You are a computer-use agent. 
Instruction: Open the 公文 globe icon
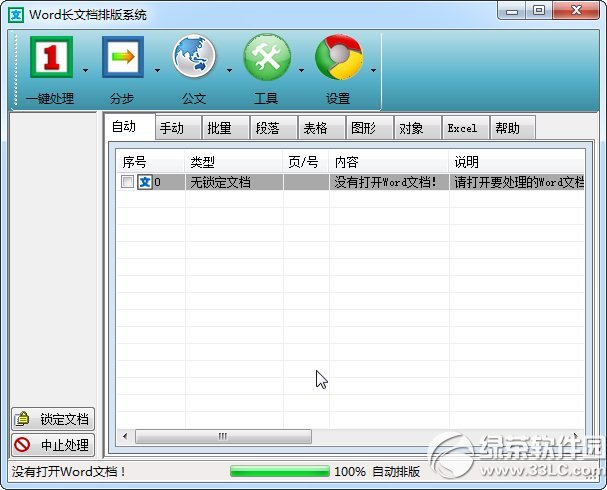[194, 57]
